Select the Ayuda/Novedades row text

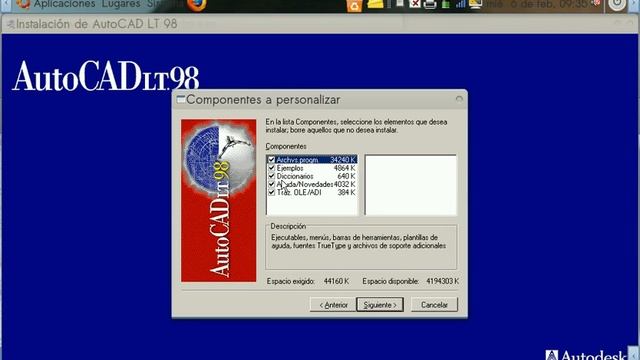pyautogui.click(x=305, y=184)
